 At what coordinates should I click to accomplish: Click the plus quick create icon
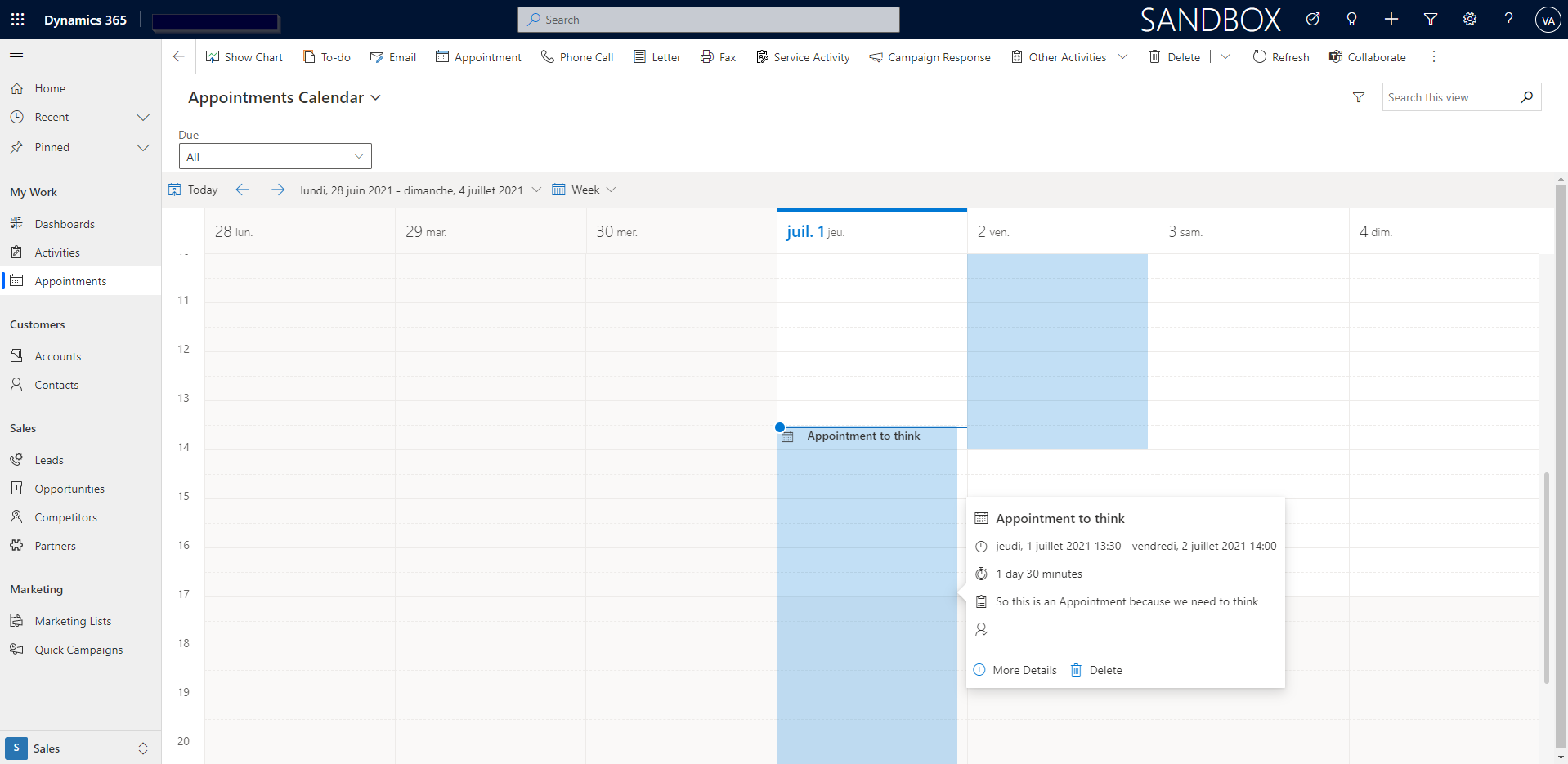[x=1391, y=20]
